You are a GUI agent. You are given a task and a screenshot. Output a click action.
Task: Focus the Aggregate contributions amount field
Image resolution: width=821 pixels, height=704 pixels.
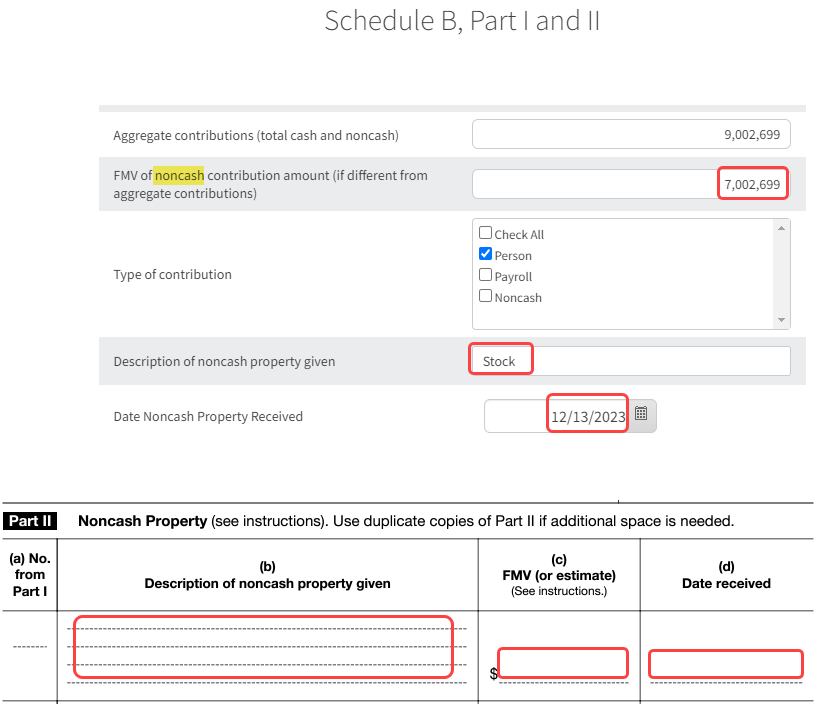click(631, 135)
